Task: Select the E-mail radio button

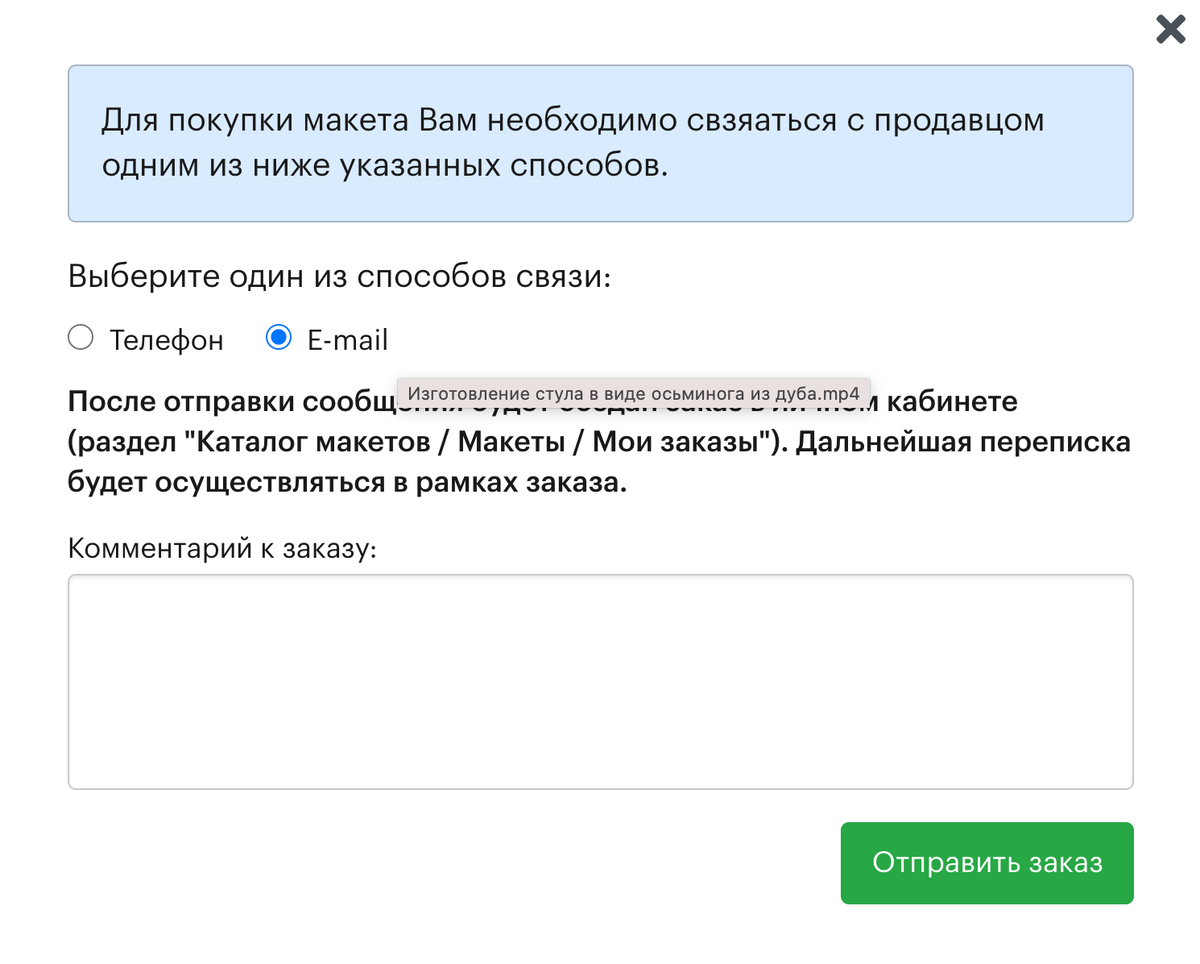Action: click(278, 338)
